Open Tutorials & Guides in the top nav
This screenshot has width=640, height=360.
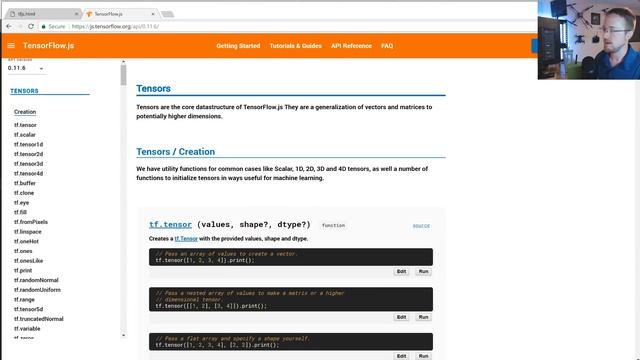point(296,46)
